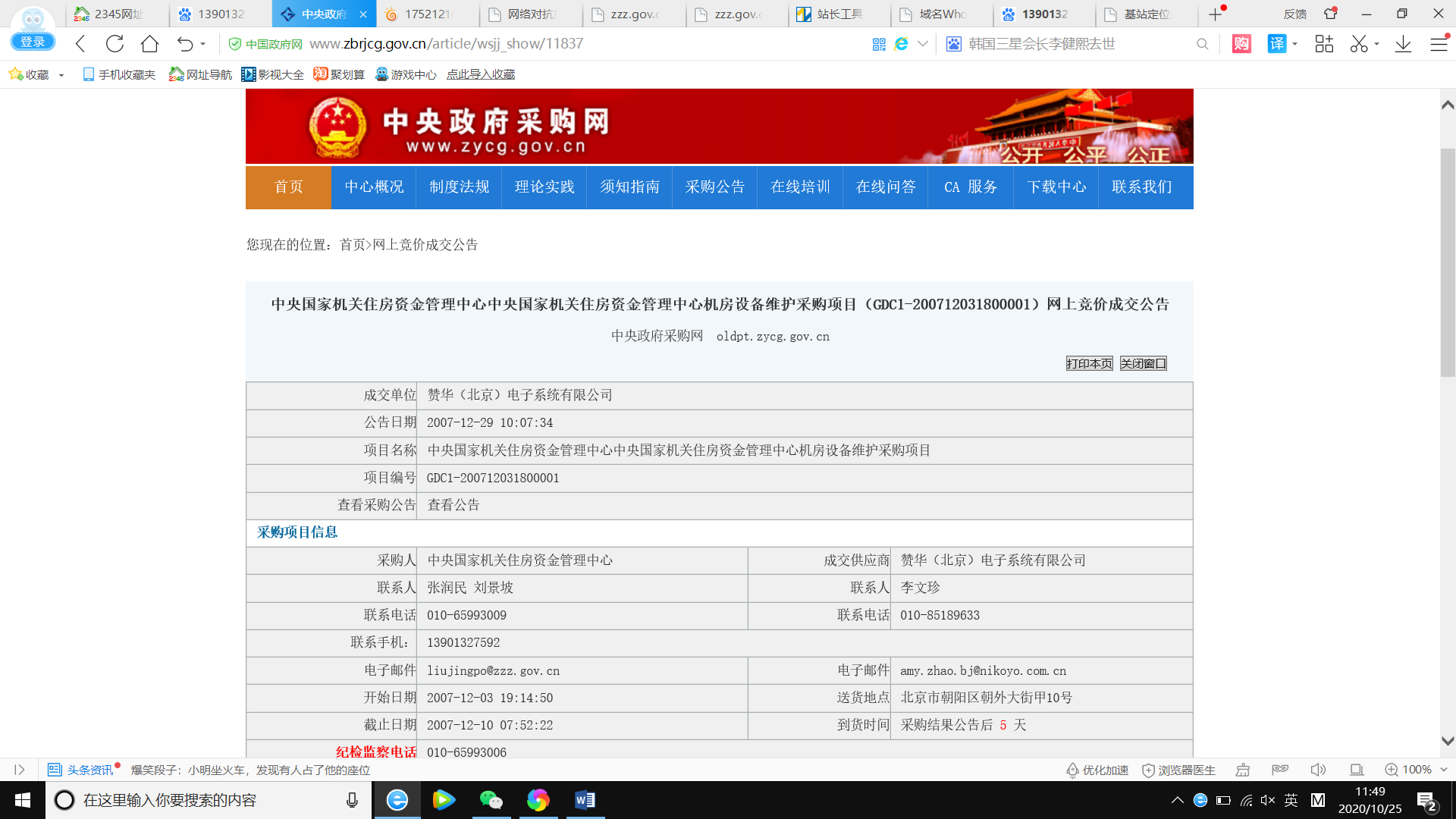The height and width of the screenshot is (819, 1456).
Task: Go to browser home page icon
Action: coord(149,44)
